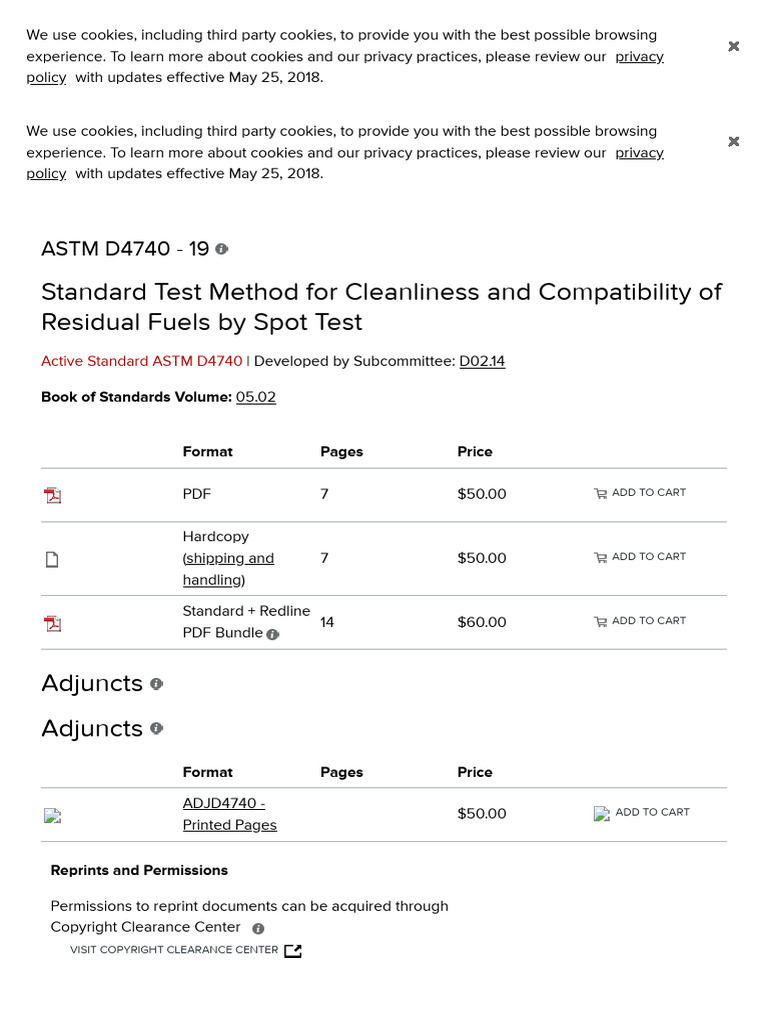Click the Redline PDF Bundle file icon
The width and height of the screenshot is (768, 1024).
[53, 623]
